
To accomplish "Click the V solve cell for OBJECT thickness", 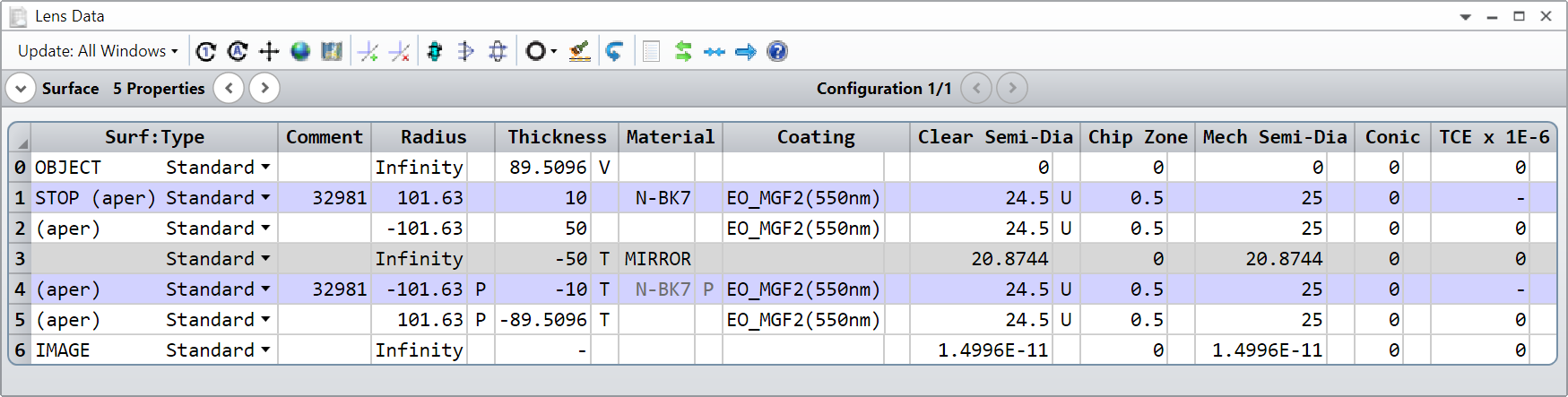I will click(x=604, y=168).
